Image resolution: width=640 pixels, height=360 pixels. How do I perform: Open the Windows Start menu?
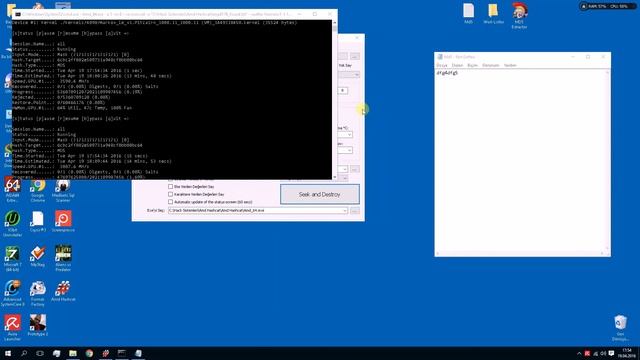tap(8, 353)
